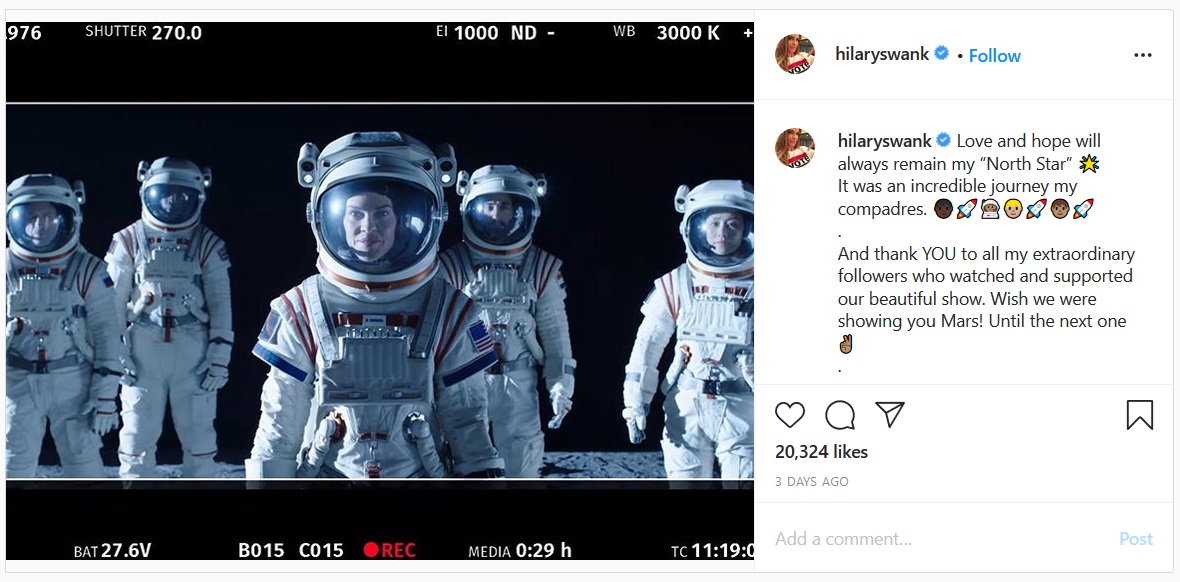Submit the comment with the Post button

coord(1136,539)
